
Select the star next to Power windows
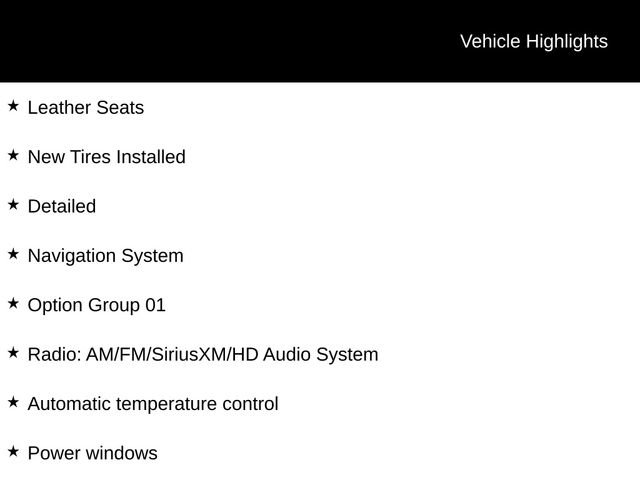[13, 451]
